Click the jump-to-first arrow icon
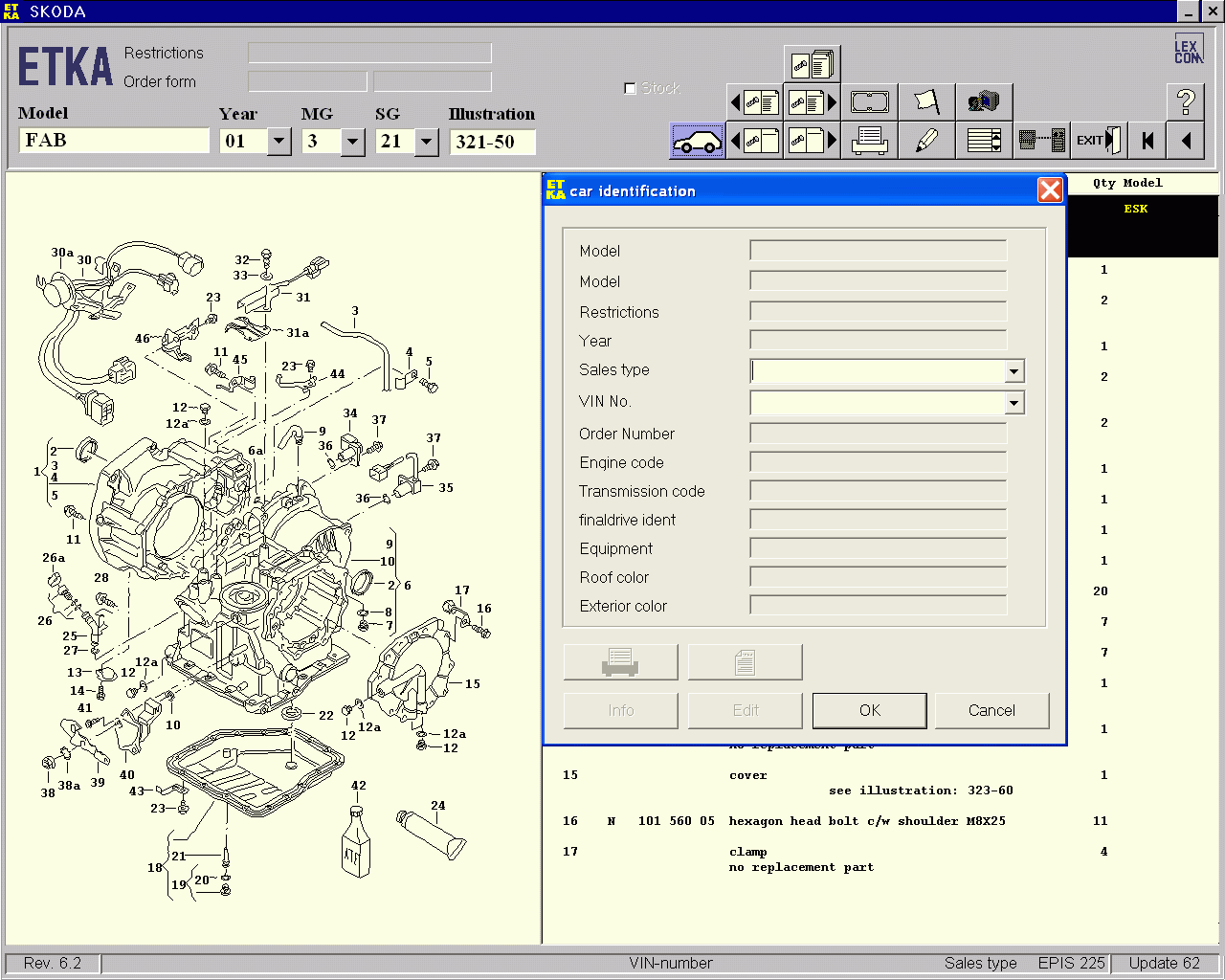 pos(1147,141)
